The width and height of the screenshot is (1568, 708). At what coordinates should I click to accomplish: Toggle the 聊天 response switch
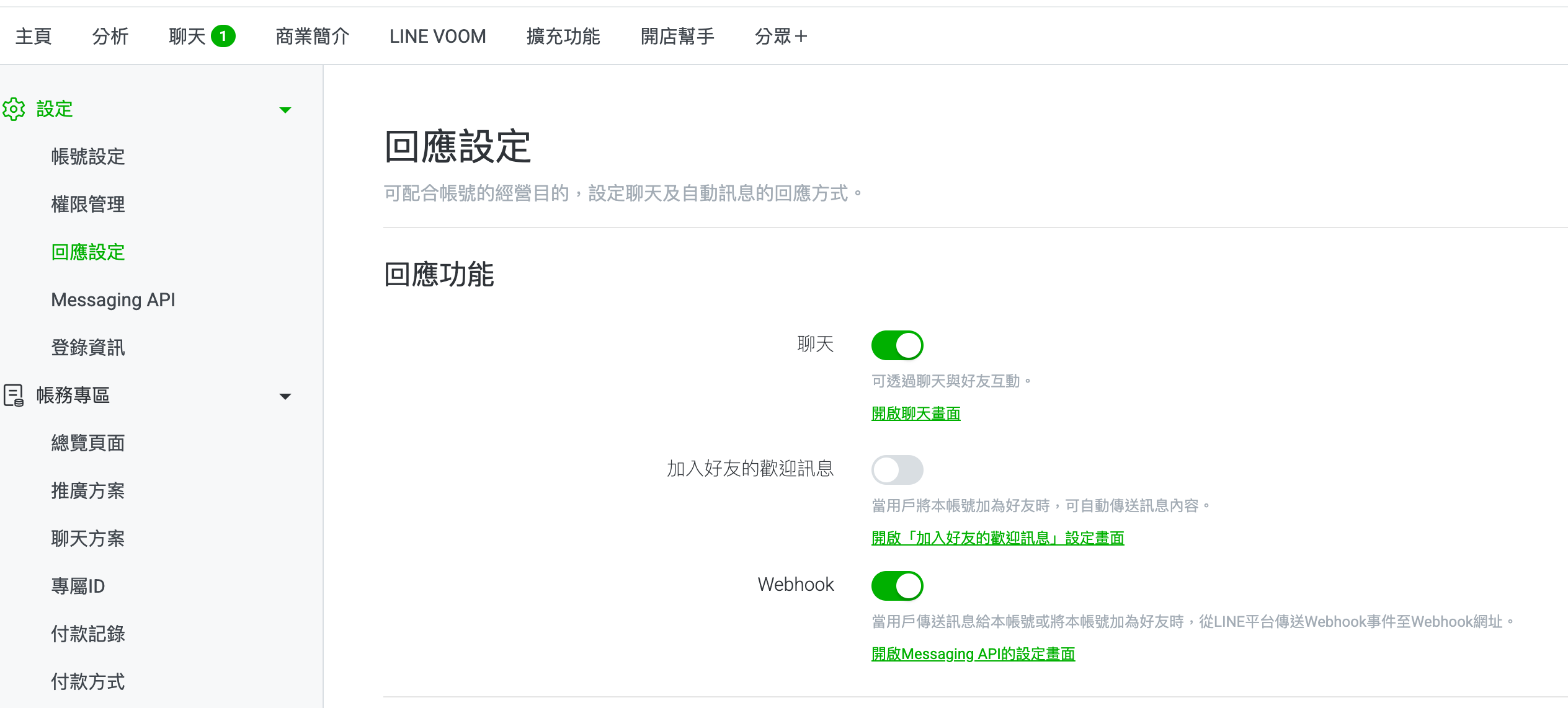tap(897, 345)
